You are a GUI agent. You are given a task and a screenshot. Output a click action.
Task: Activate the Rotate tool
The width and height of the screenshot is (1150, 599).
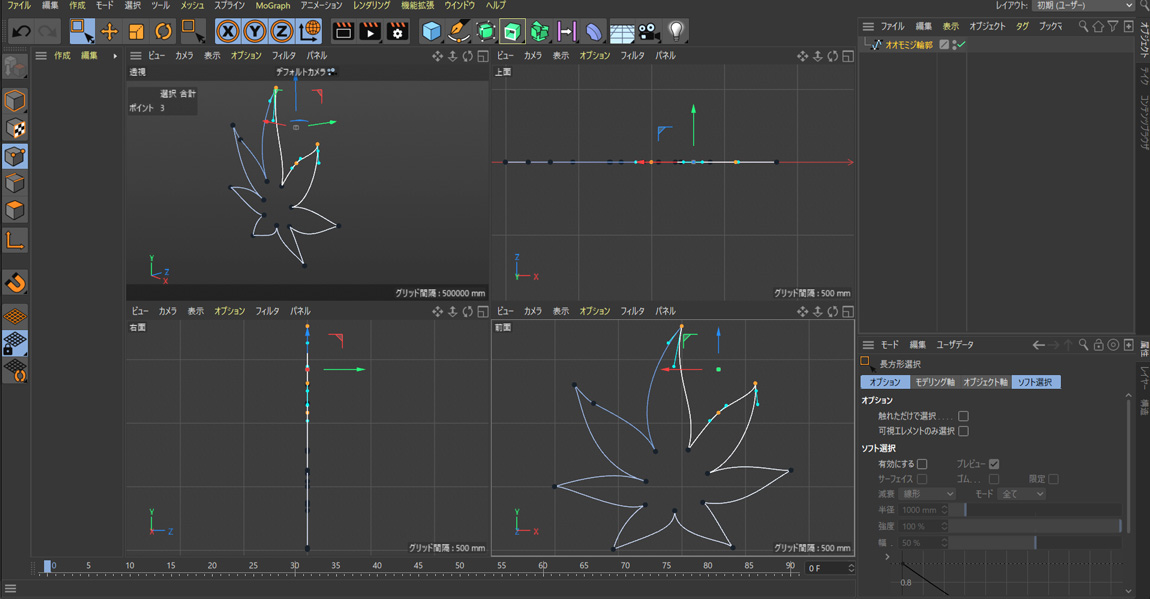tap(163, 32)
